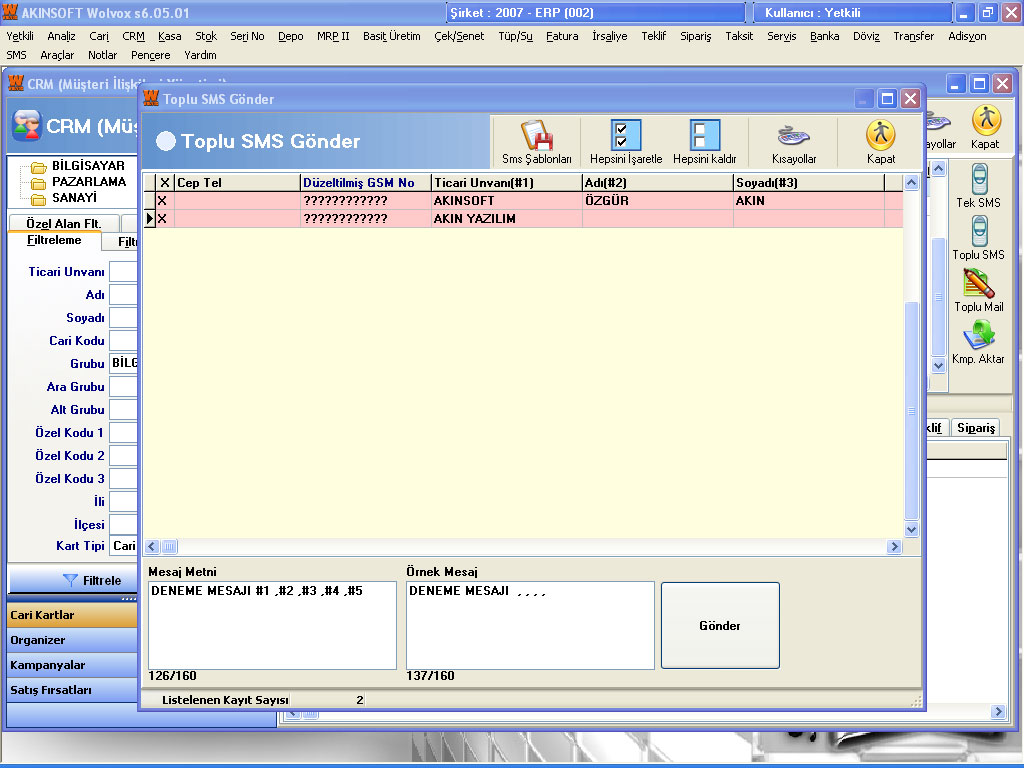Select the AKINSOFT company name cell
1024x768 pixels.
(507, 200)
